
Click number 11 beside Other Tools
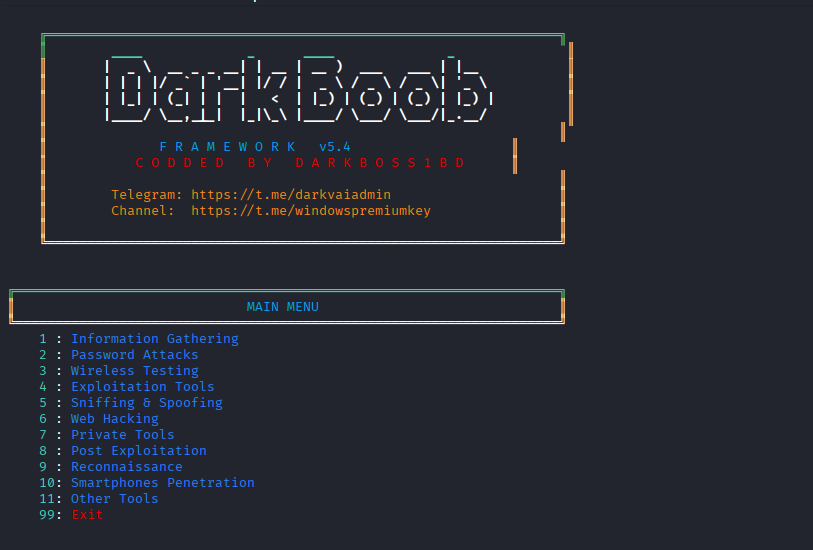click(x=47, y=499)
